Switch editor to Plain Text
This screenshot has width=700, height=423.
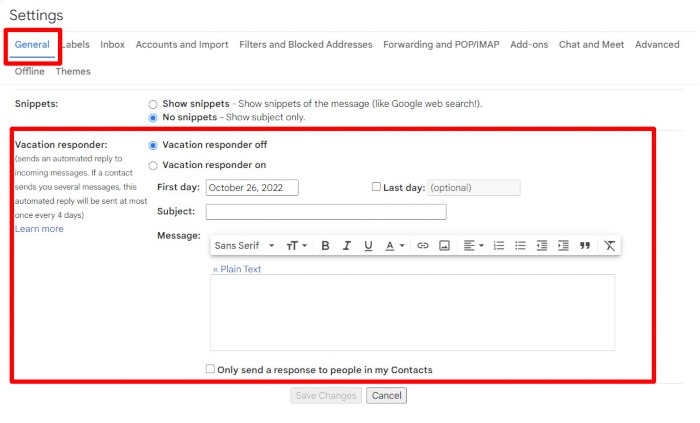pos(237,269)
